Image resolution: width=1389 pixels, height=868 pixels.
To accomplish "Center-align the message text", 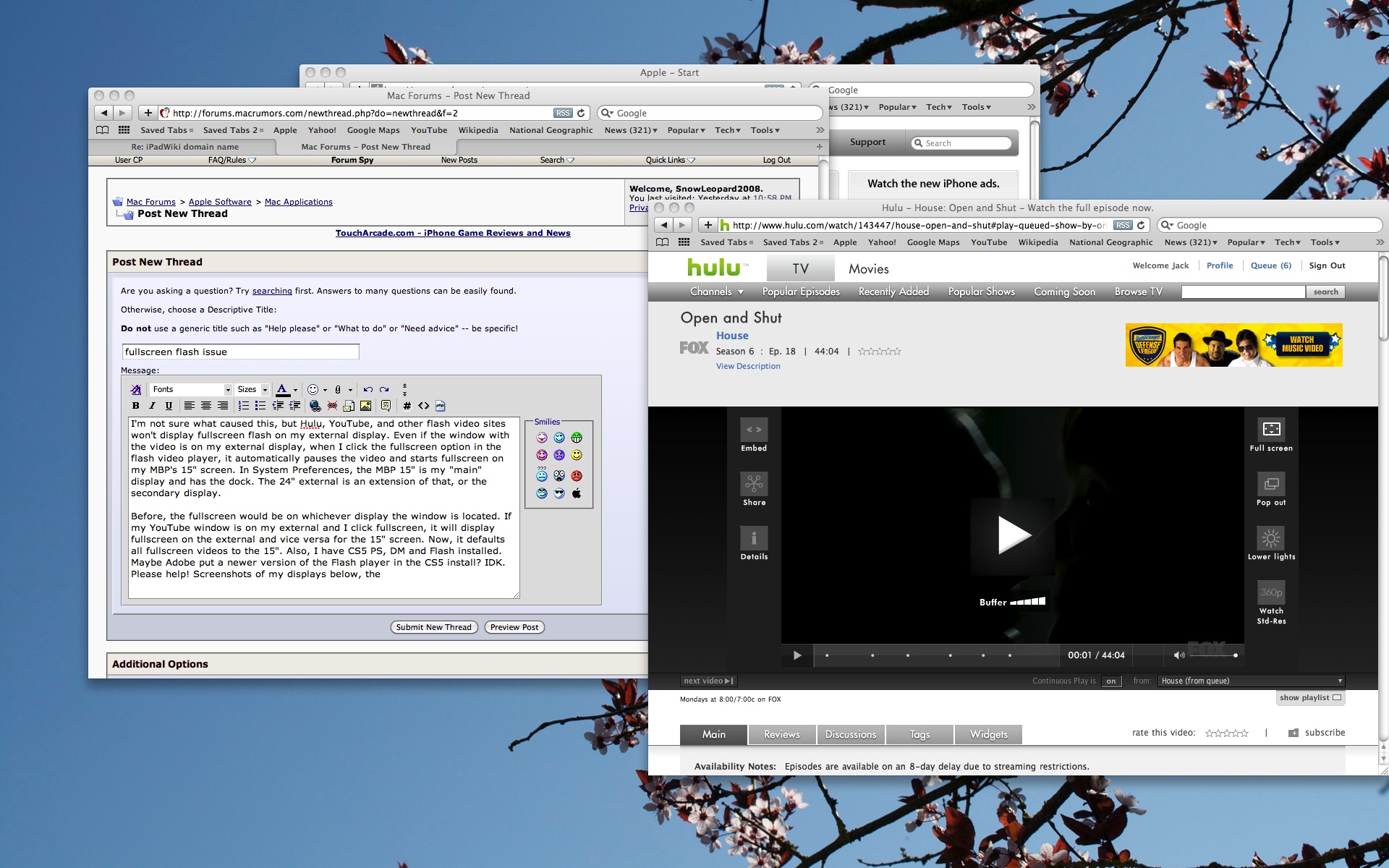I will [x=206, y=406].
